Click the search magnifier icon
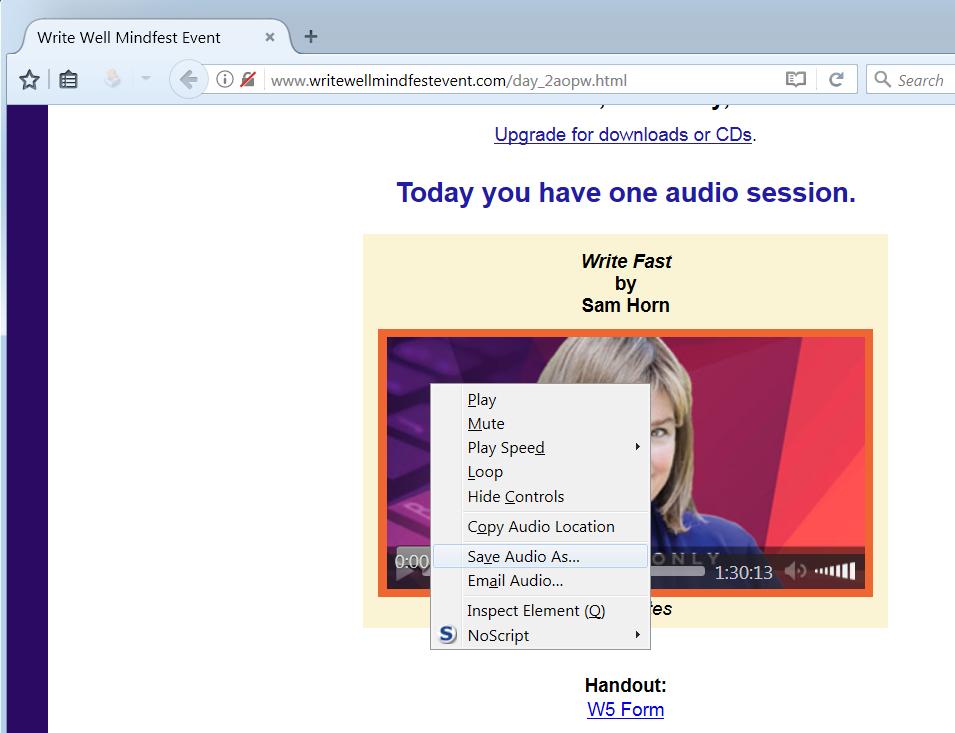Viewport: 955px width, 733px height. (882, 79)
